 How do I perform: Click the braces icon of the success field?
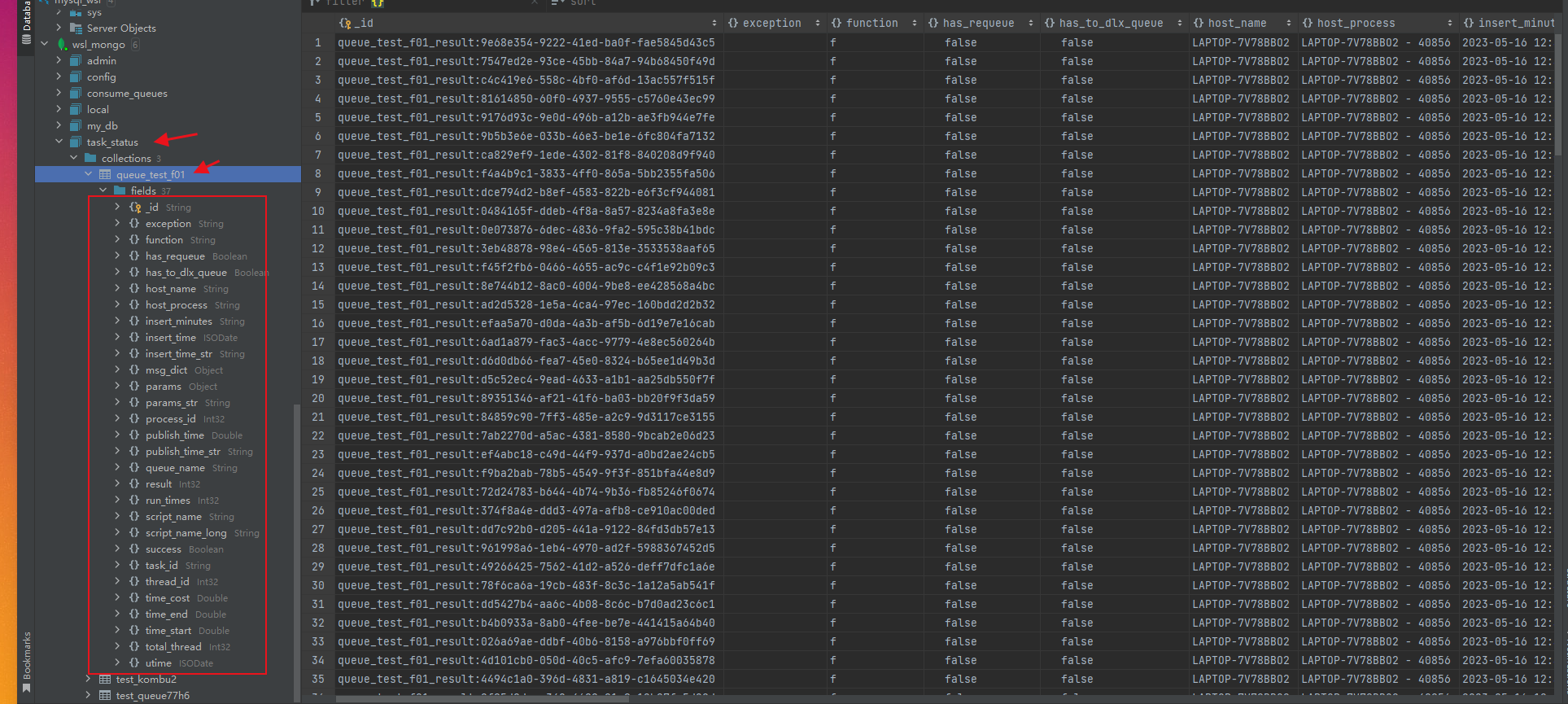pyautogui.click(x=134, y=549)
